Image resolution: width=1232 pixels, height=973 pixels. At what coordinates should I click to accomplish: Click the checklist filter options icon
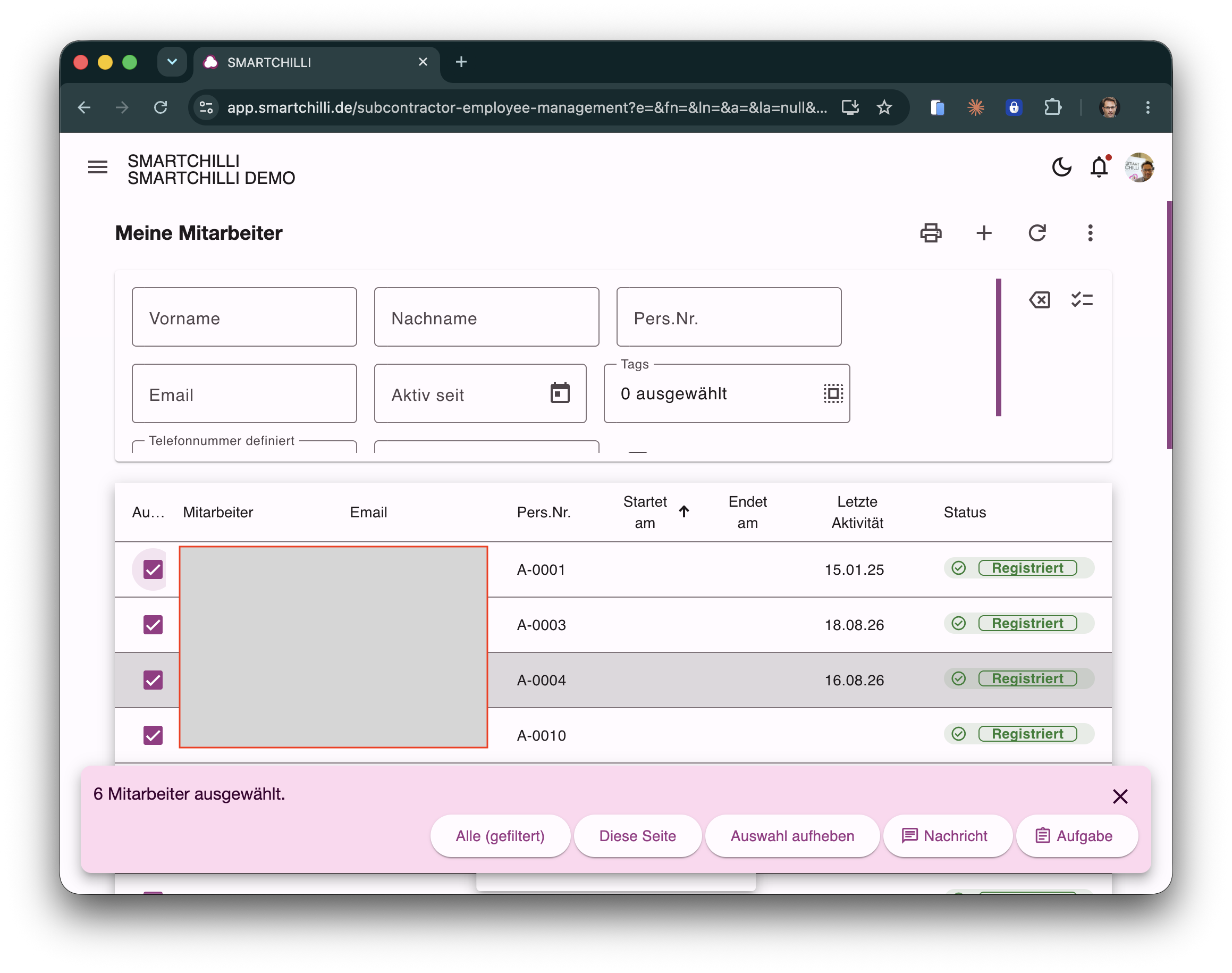click(x=1082, y=300)
